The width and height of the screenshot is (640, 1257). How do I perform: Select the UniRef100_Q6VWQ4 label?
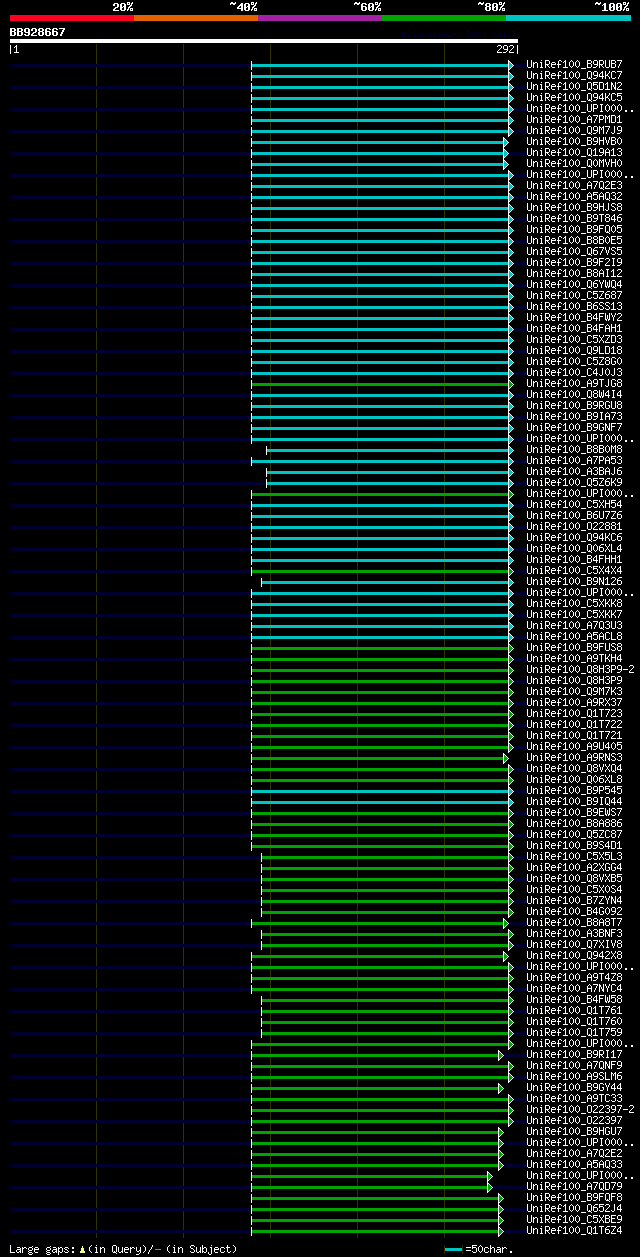point(574,284)
